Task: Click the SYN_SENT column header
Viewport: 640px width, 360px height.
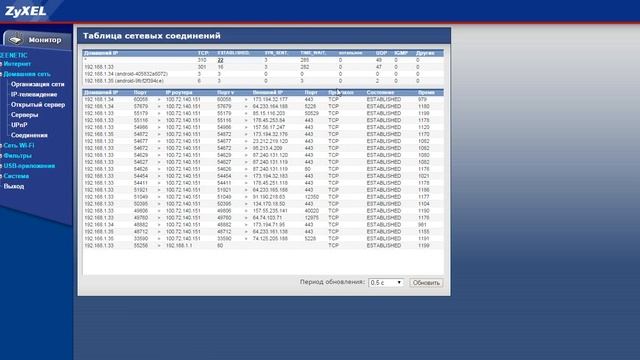Action: click(276, 53)
